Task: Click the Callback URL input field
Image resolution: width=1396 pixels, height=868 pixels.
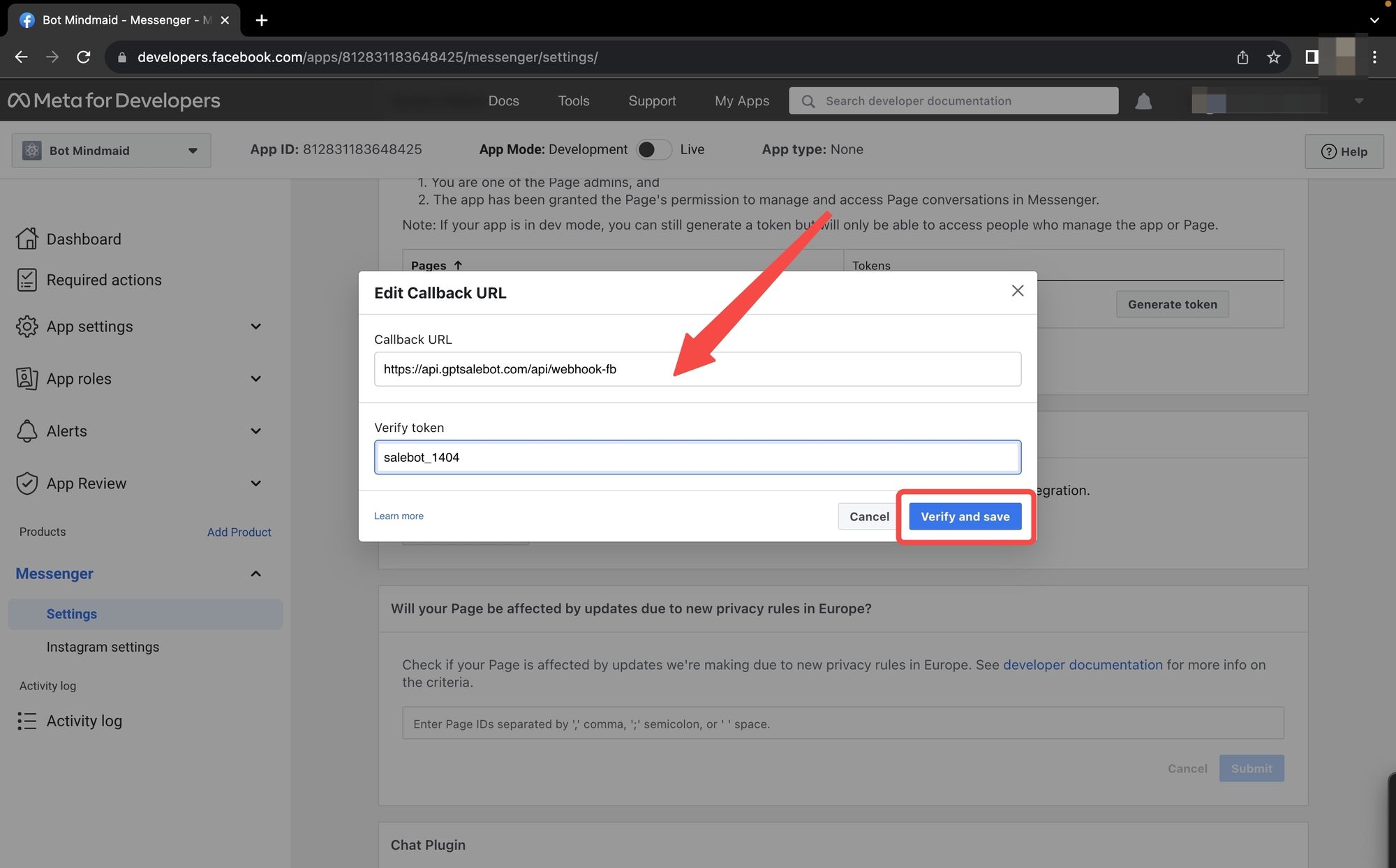Action: [697, 369]
